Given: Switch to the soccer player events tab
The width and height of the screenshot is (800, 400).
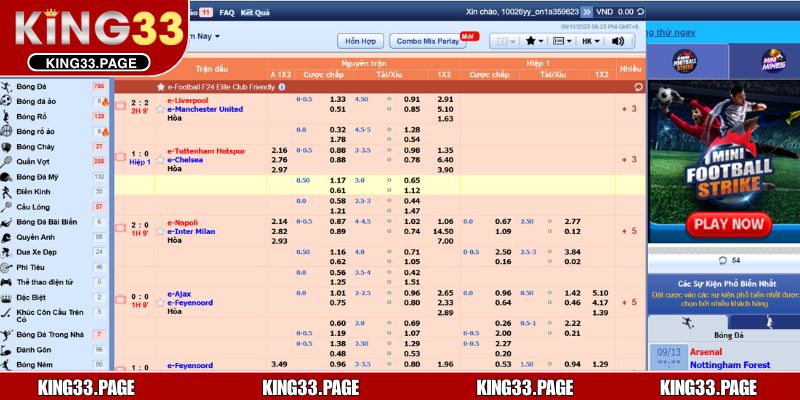Looking at the screenshot, I should pos(687,322).
